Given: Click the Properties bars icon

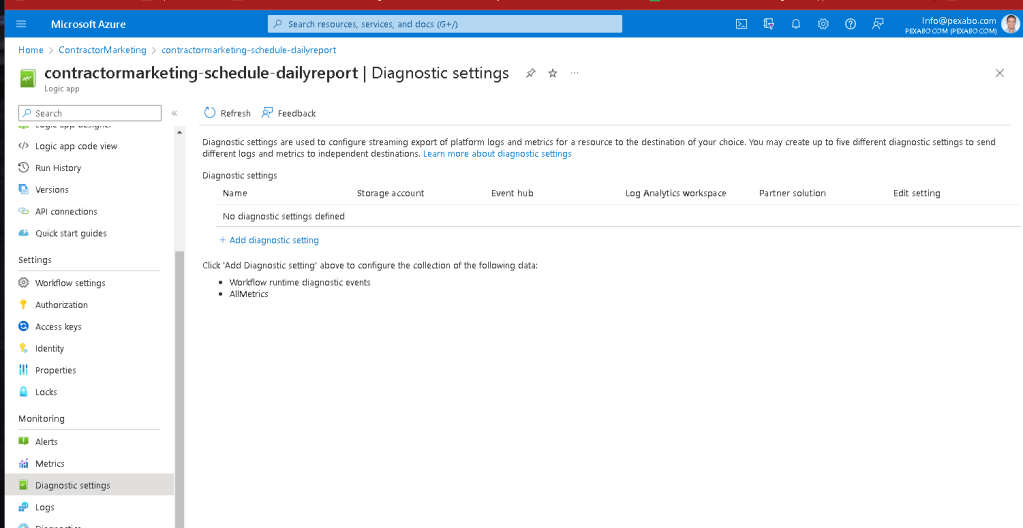Looking at the screenshot, I should tap(23, 370).
